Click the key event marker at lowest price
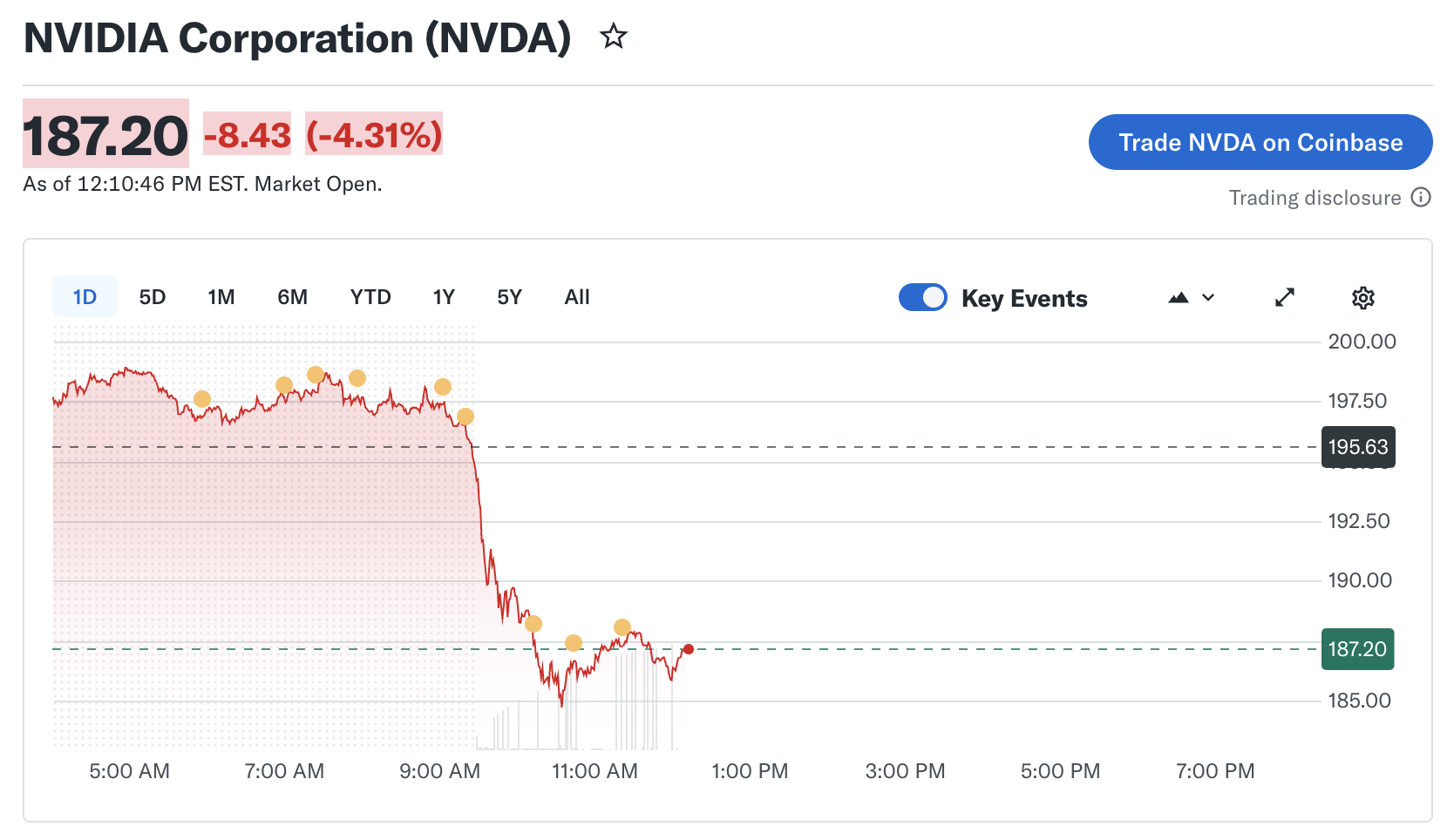The image size is (1454, 840). point(574,643)
